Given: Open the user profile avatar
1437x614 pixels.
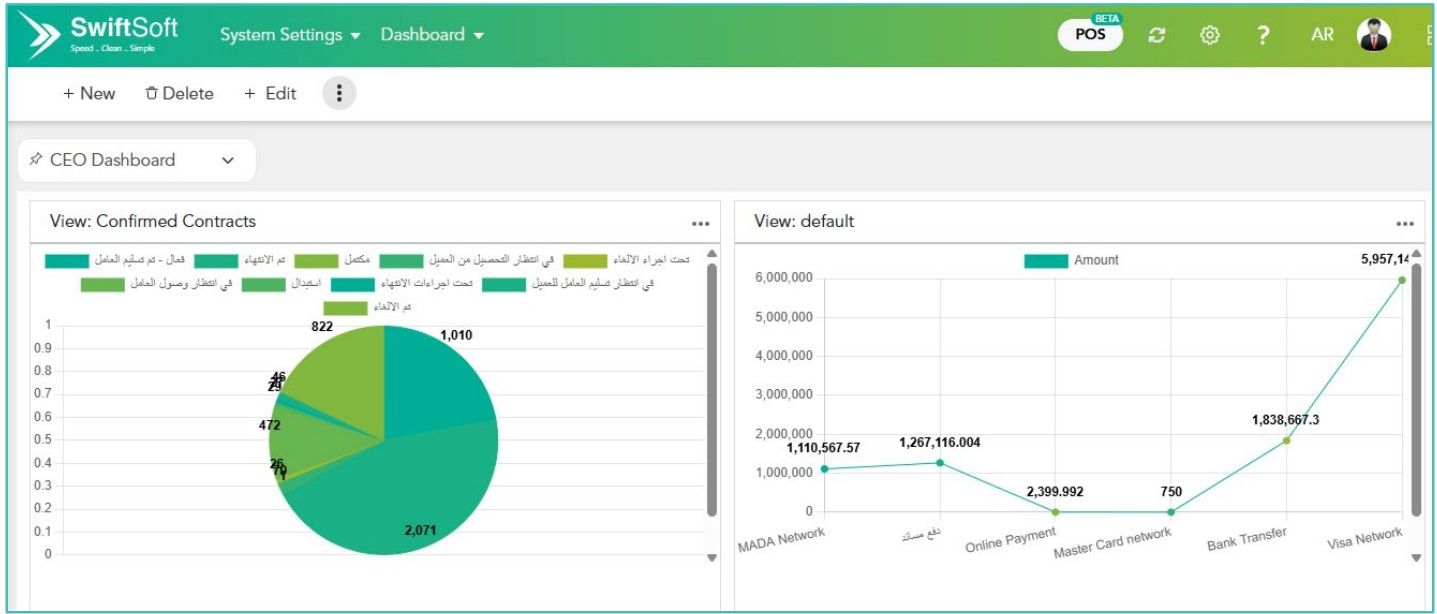Looking at the screenshot, I should [1374, 35].
